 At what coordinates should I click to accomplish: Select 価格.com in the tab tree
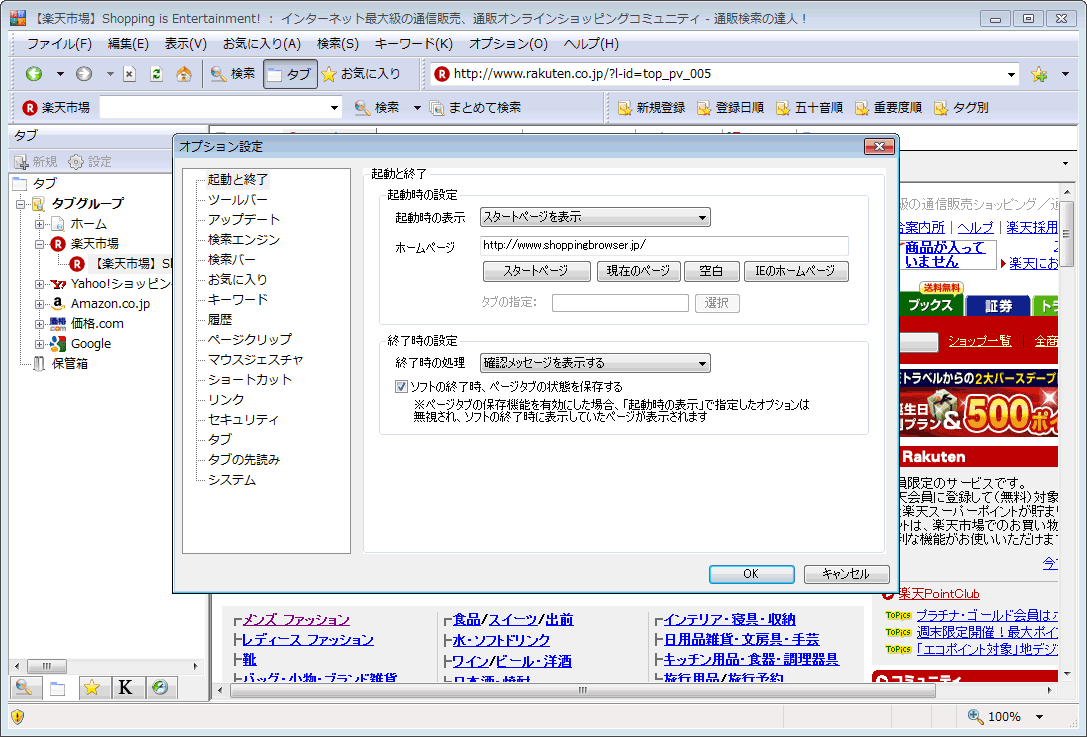pyautogui.click(x=96, y=324)
